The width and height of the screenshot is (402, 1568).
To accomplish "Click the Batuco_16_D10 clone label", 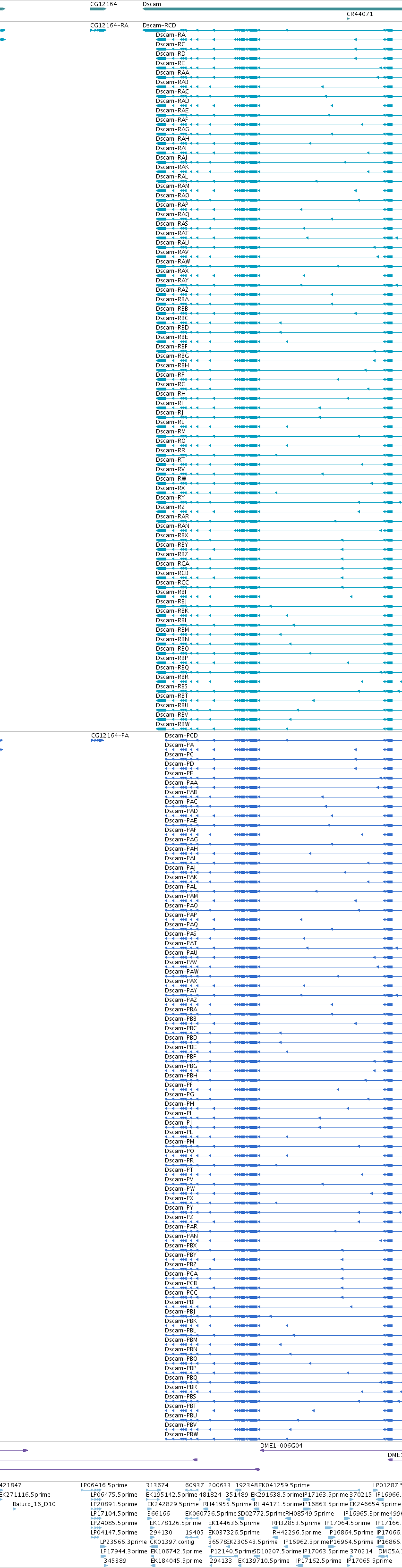I will (x=34, y=1504).
